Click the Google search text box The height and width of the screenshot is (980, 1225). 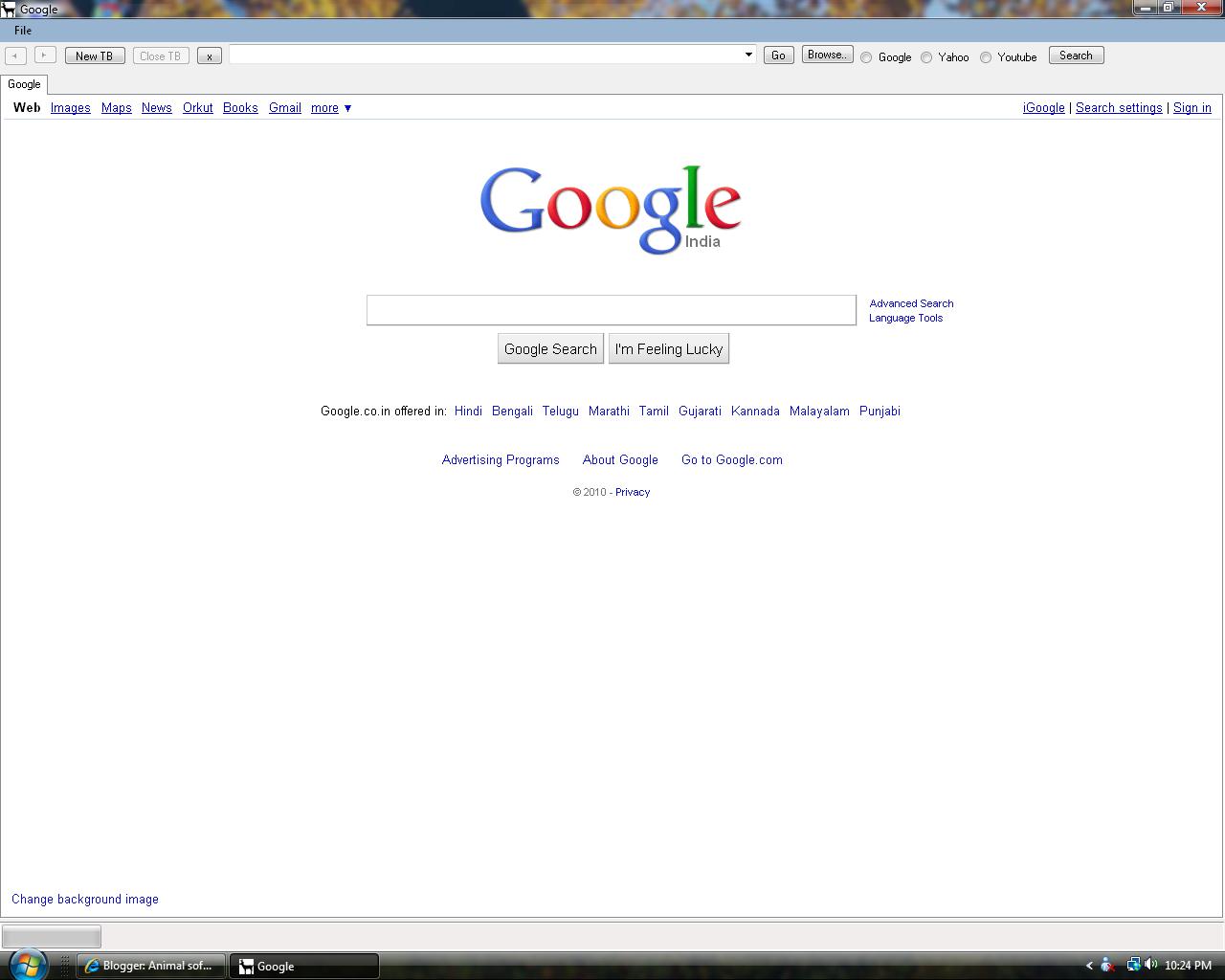point(612,310)
